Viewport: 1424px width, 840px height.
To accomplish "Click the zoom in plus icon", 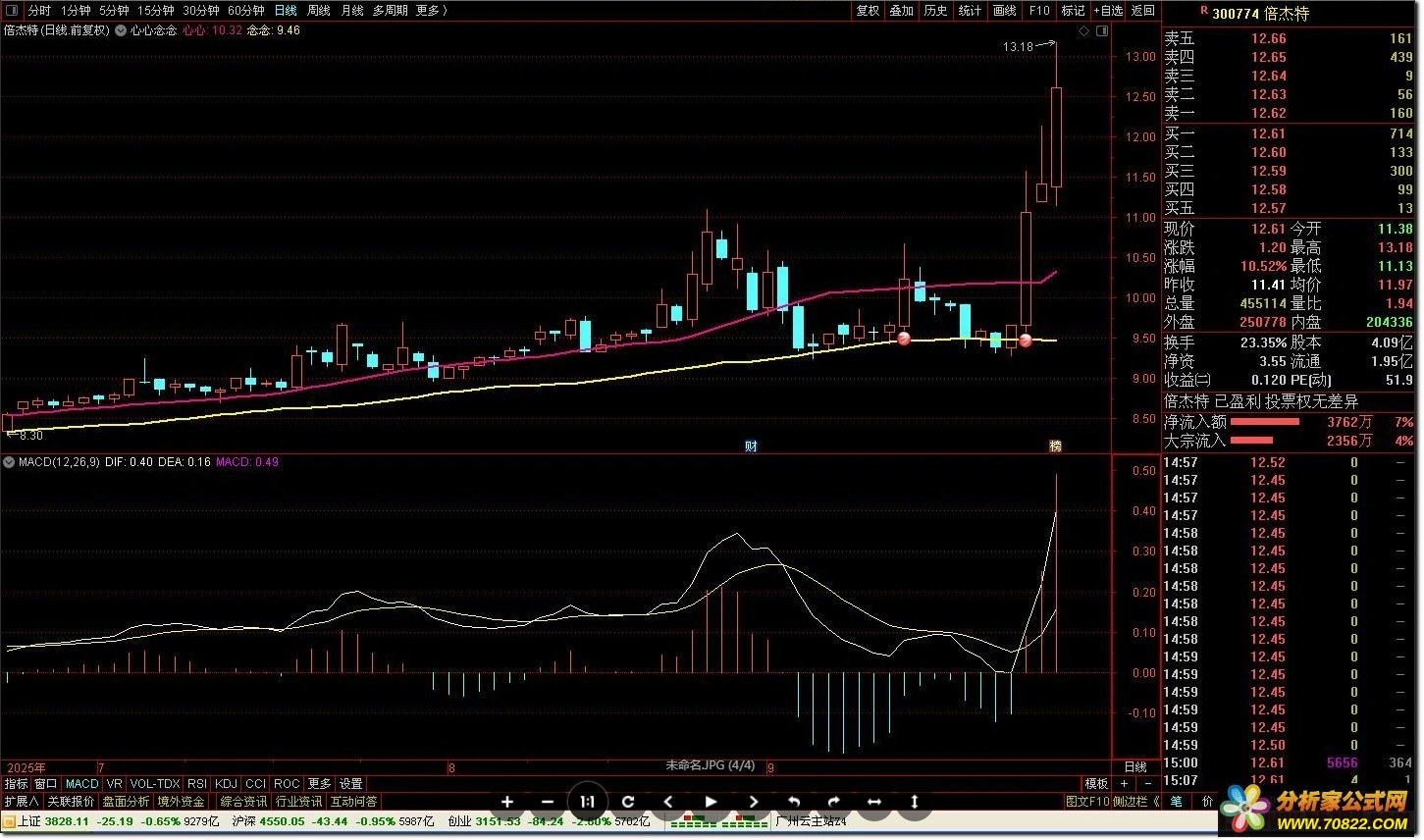I will [x=507, y=802].
